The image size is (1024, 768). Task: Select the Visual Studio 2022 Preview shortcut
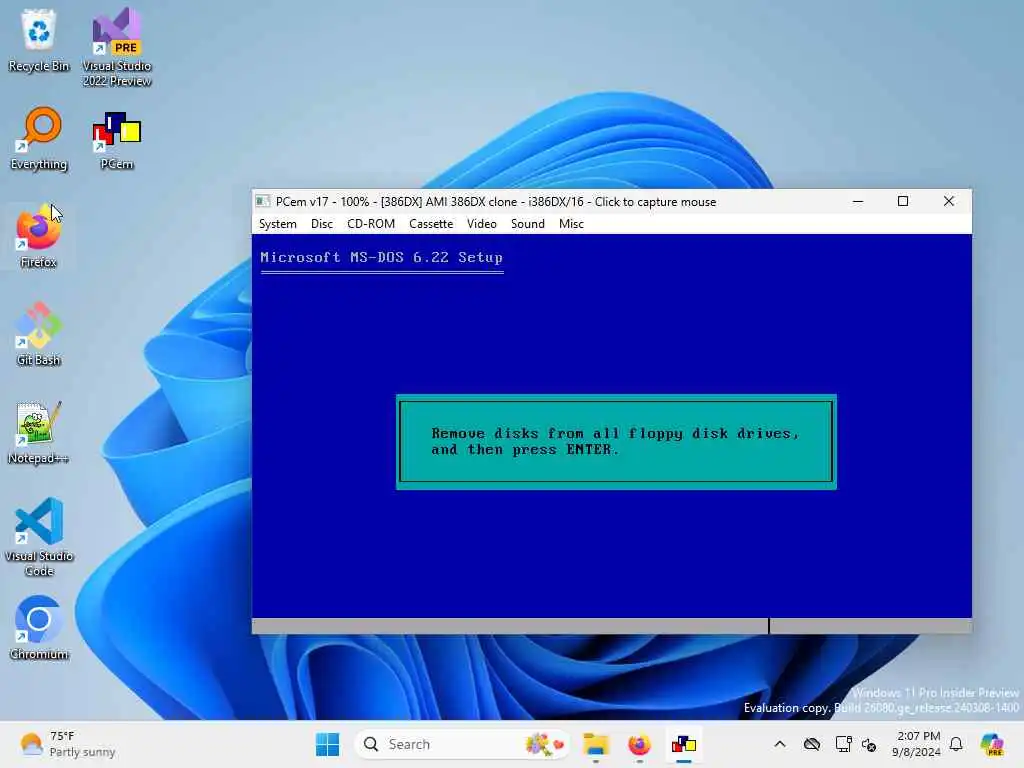point(117,48)
